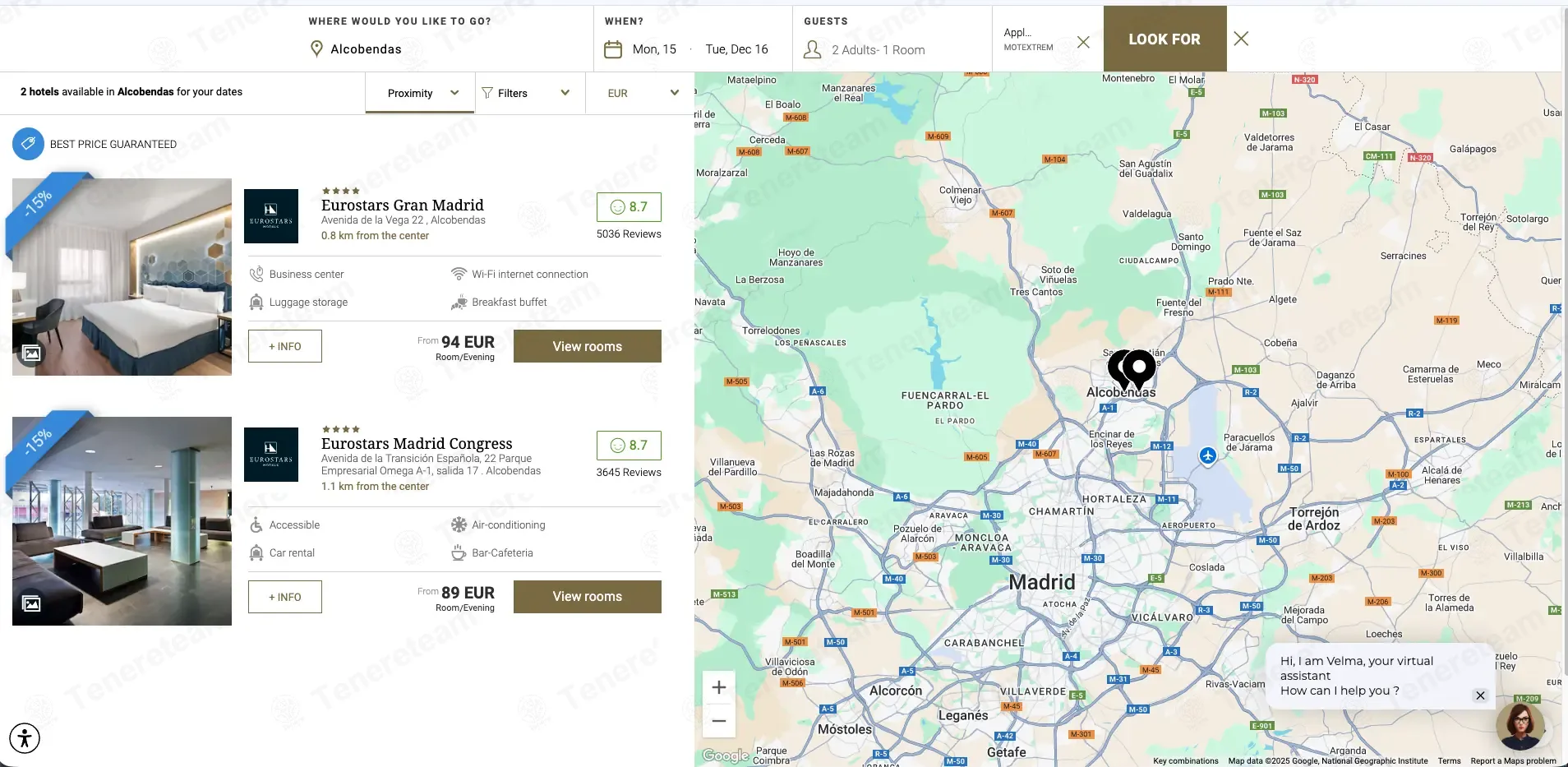Open the photo gallery icon on Eurostars Madrid Congress image

[31, 604]
